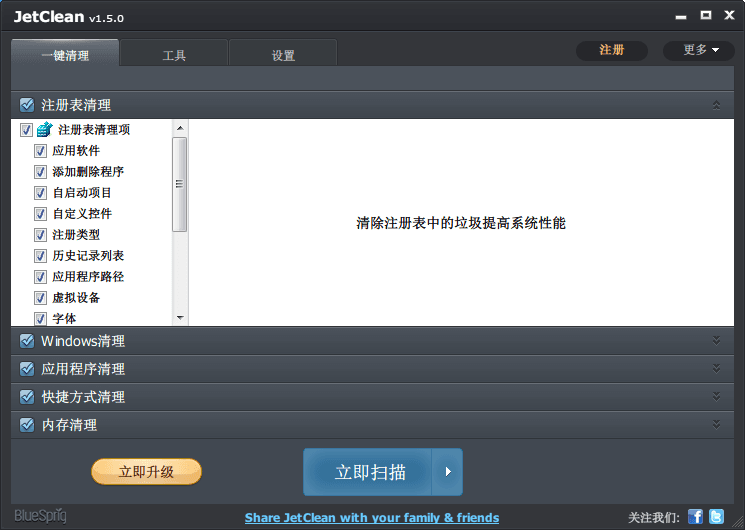Expand the 快捷方式清理 section chevron
This screenshot has width=745, height=530.
pyautogui.click(x=716, y=396)
